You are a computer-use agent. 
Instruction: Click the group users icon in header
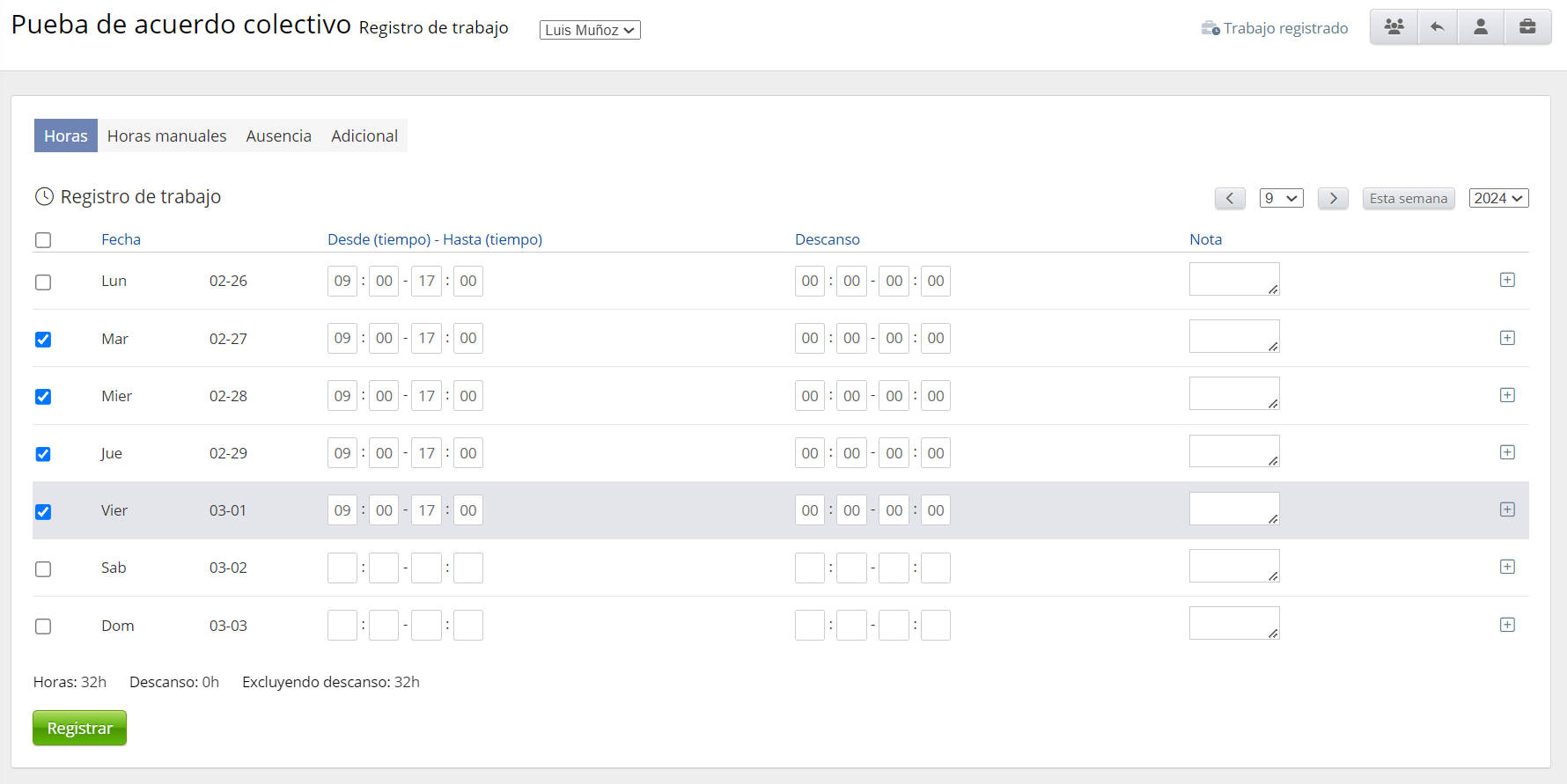1394,27
